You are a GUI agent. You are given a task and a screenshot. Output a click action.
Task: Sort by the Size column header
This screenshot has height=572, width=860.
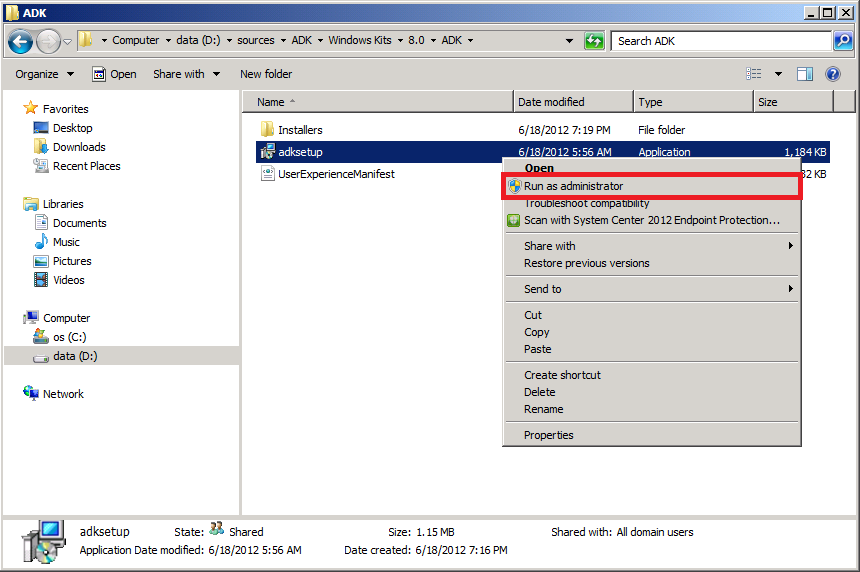pos(794,102)
